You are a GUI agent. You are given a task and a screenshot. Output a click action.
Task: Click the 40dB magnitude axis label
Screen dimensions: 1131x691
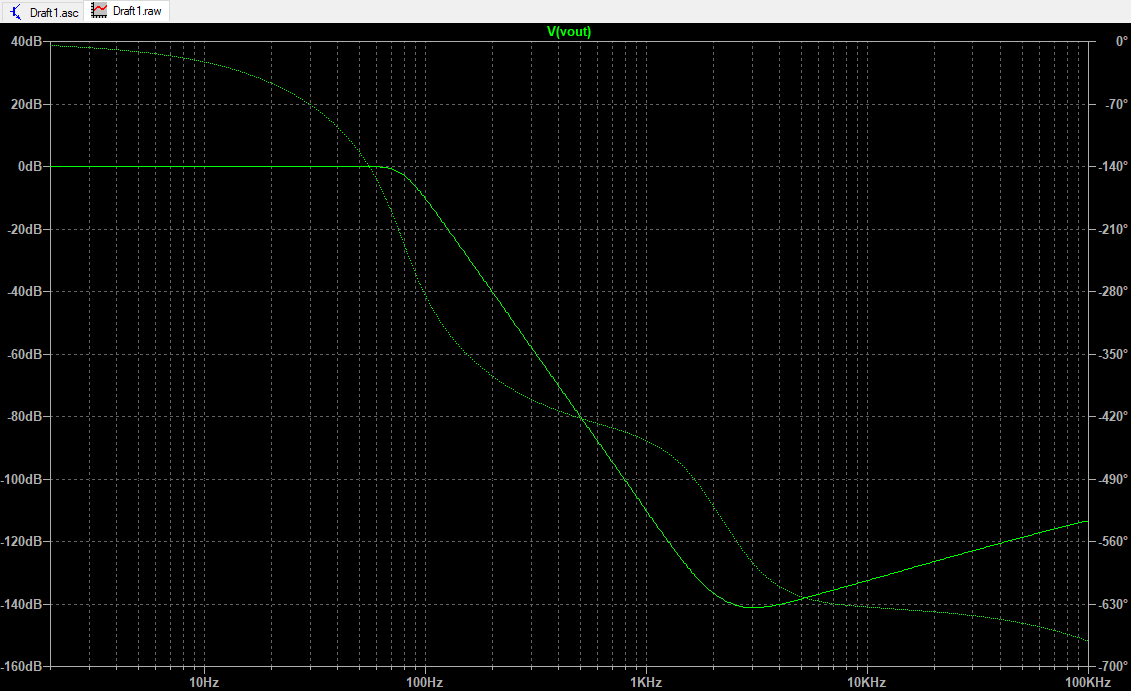point(26,42)
